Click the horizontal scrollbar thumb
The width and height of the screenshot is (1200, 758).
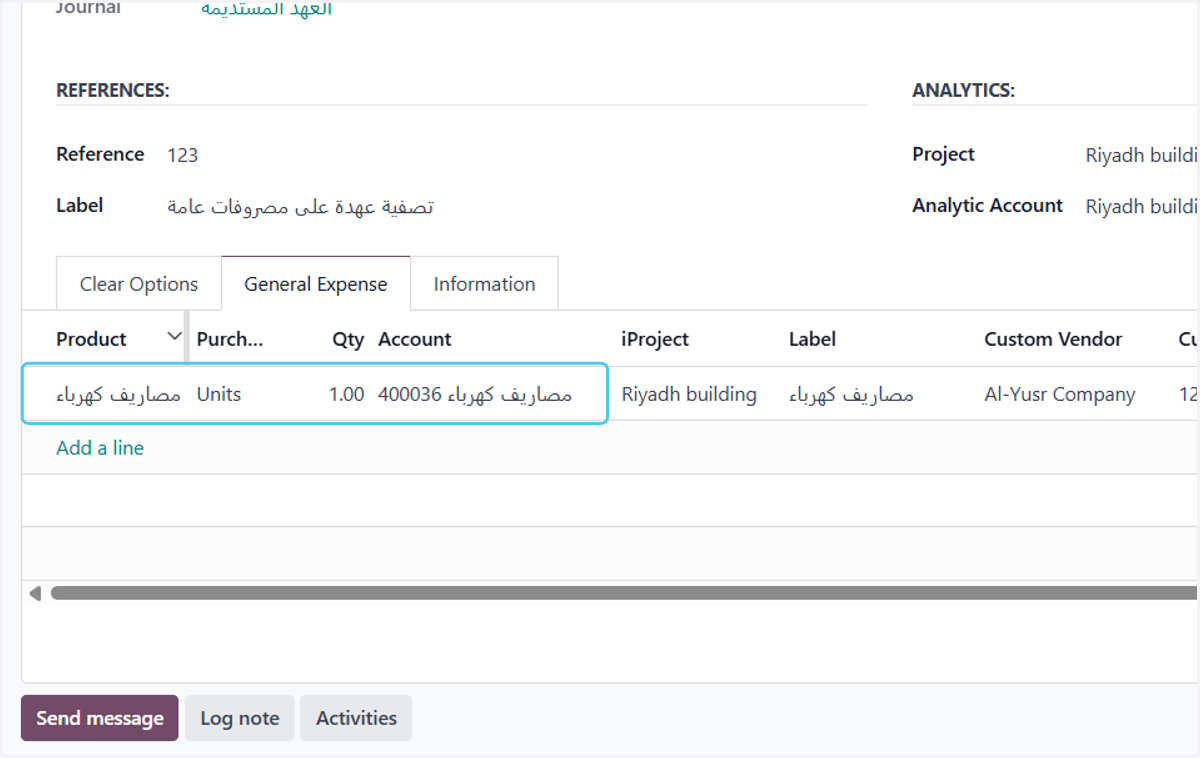[x=624, y=593]
